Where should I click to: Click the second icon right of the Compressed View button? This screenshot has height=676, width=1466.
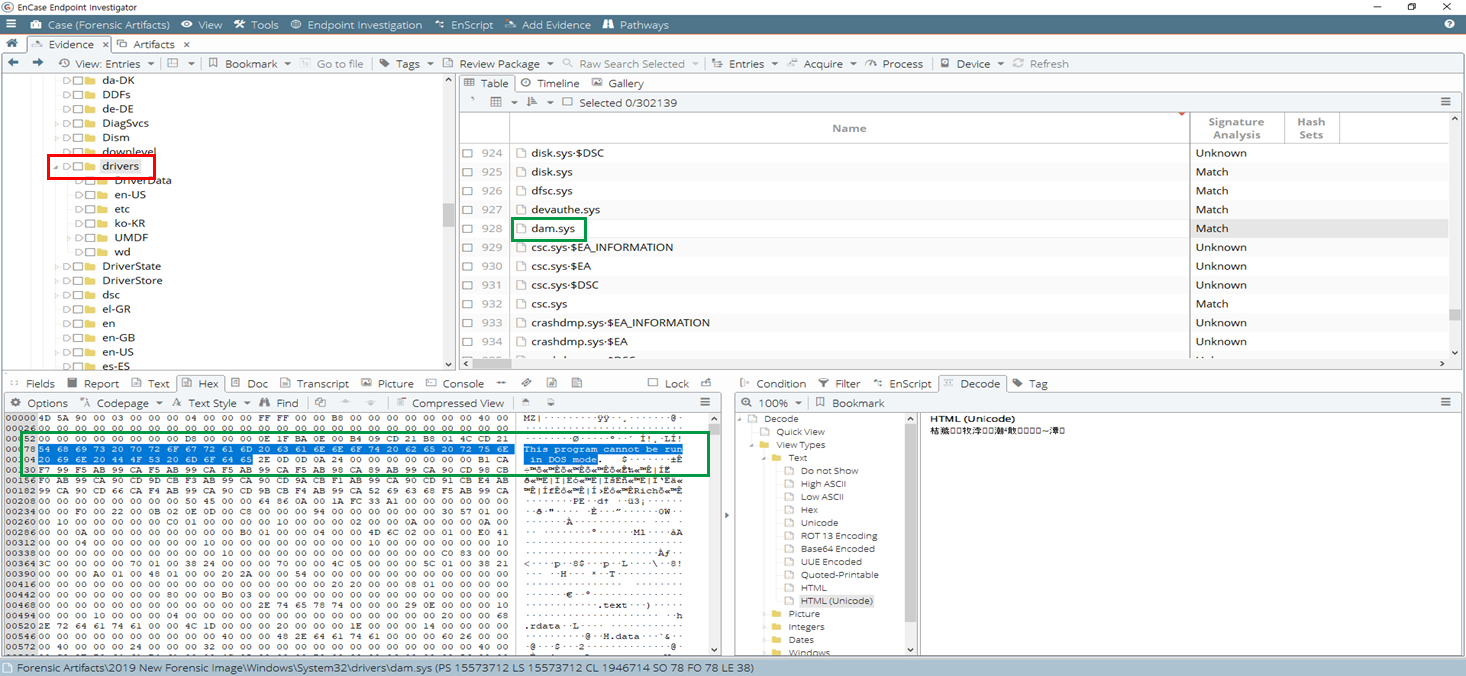pos(550,402)
